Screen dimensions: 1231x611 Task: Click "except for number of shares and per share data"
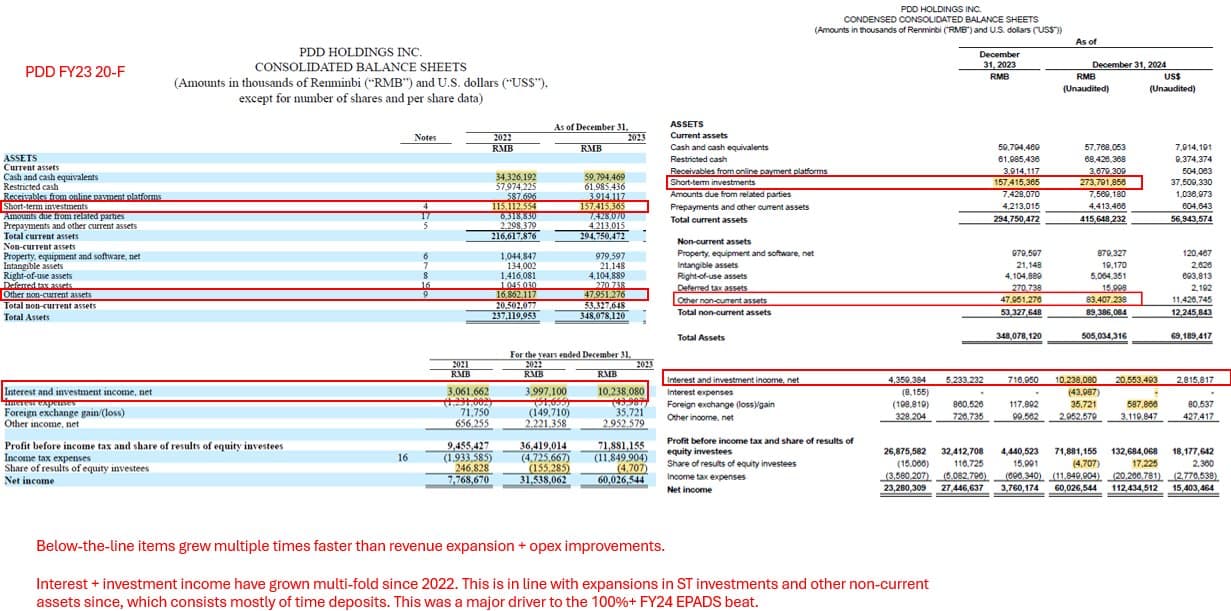point(360,99)
